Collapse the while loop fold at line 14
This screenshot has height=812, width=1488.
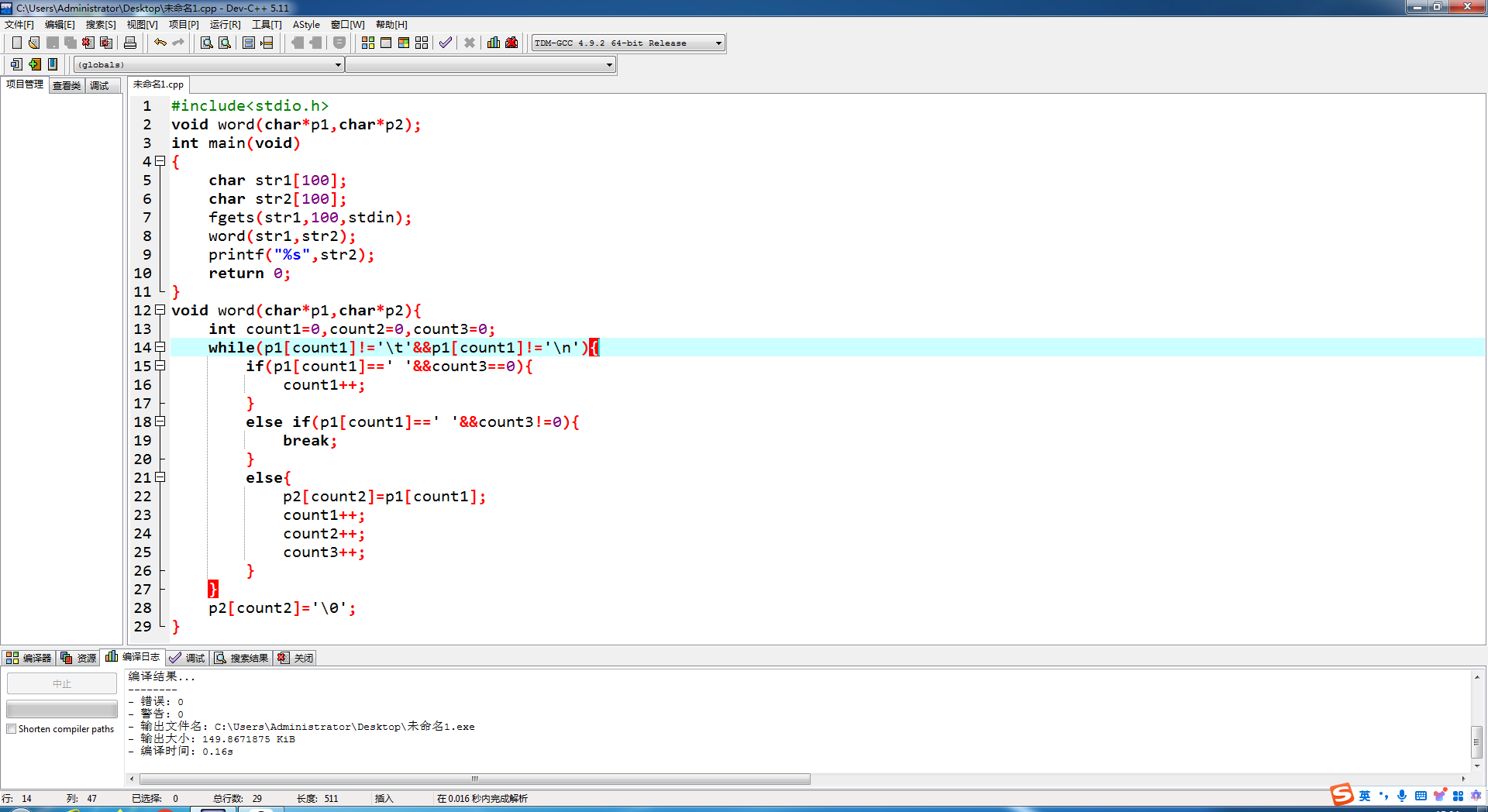(160, 347)
